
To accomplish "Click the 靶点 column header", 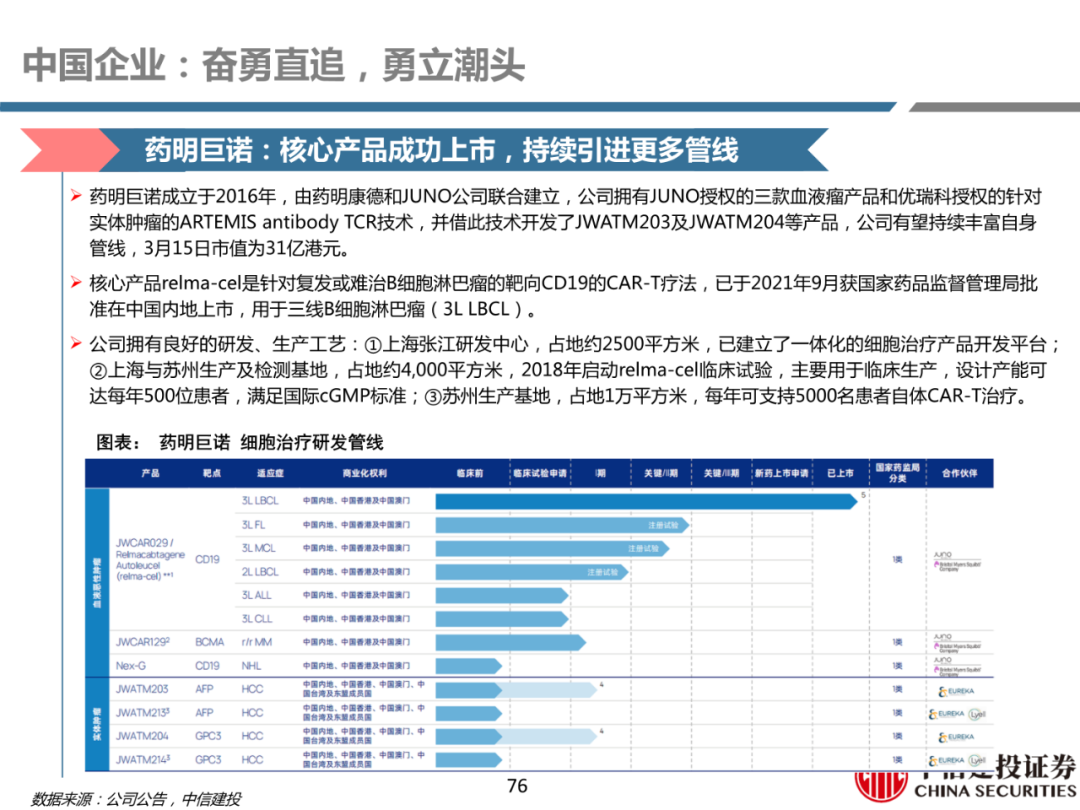I will pos(211,473).
